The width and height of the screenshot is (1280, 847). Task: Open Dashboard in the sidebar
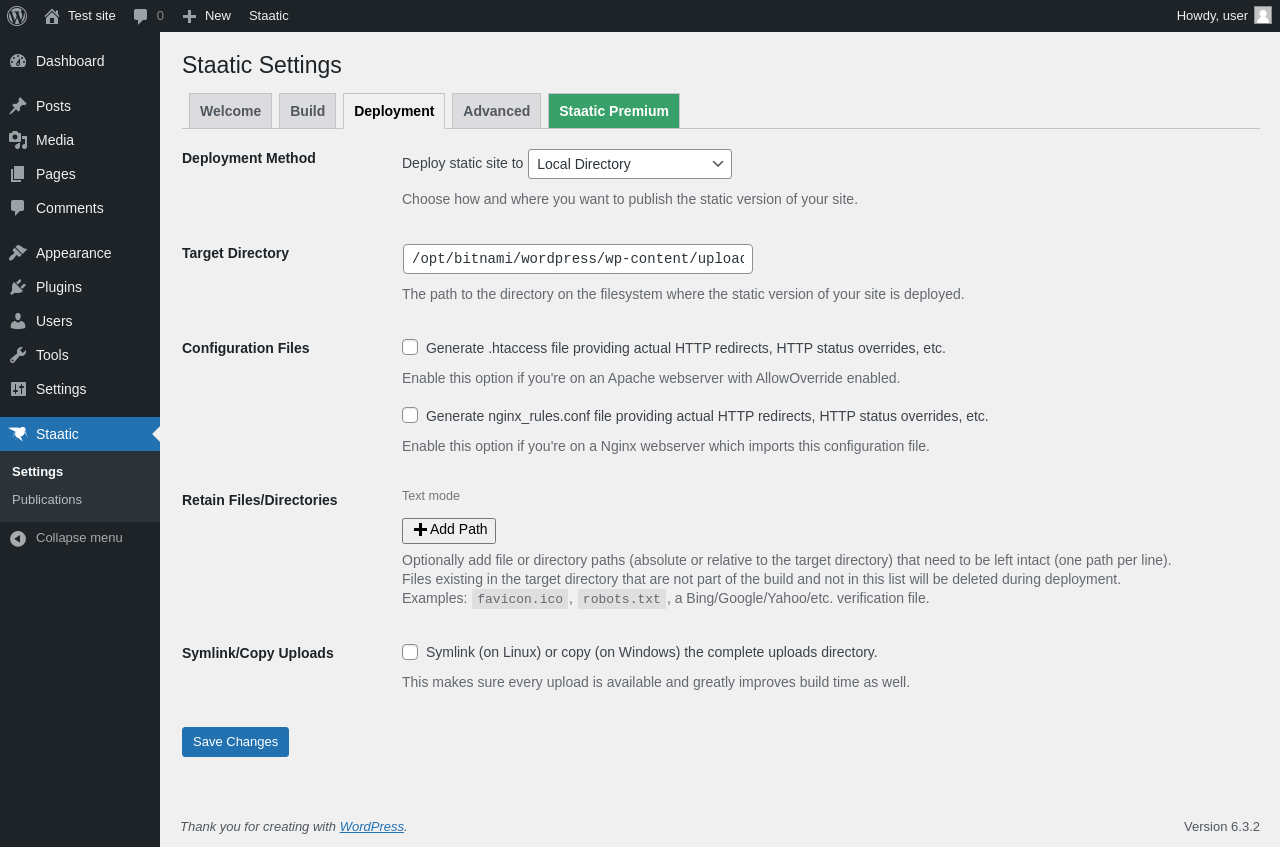(x=80, y=61)
